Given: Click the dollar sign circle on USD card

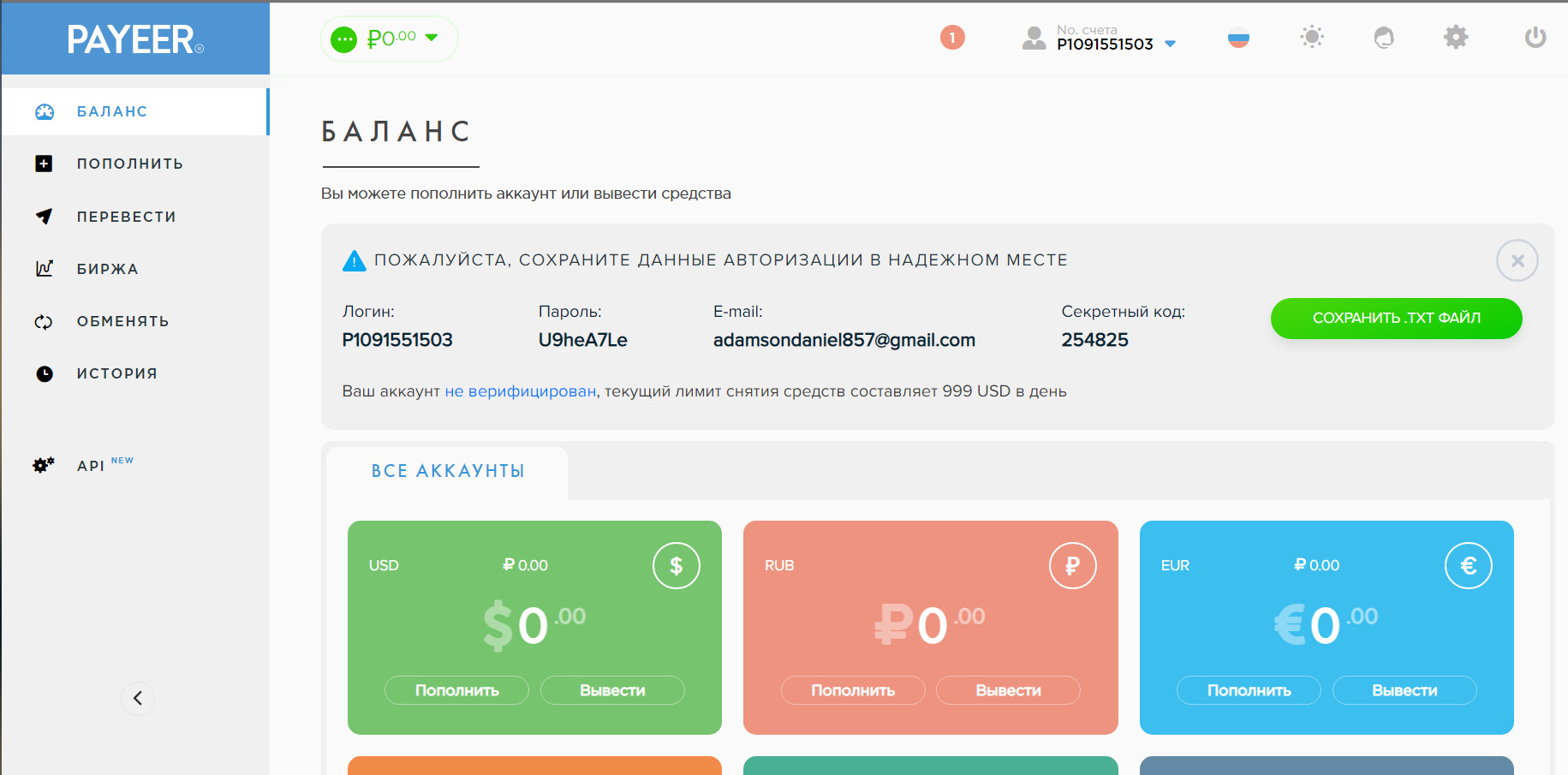Looking at the screenshot, I should coord(676,566).
